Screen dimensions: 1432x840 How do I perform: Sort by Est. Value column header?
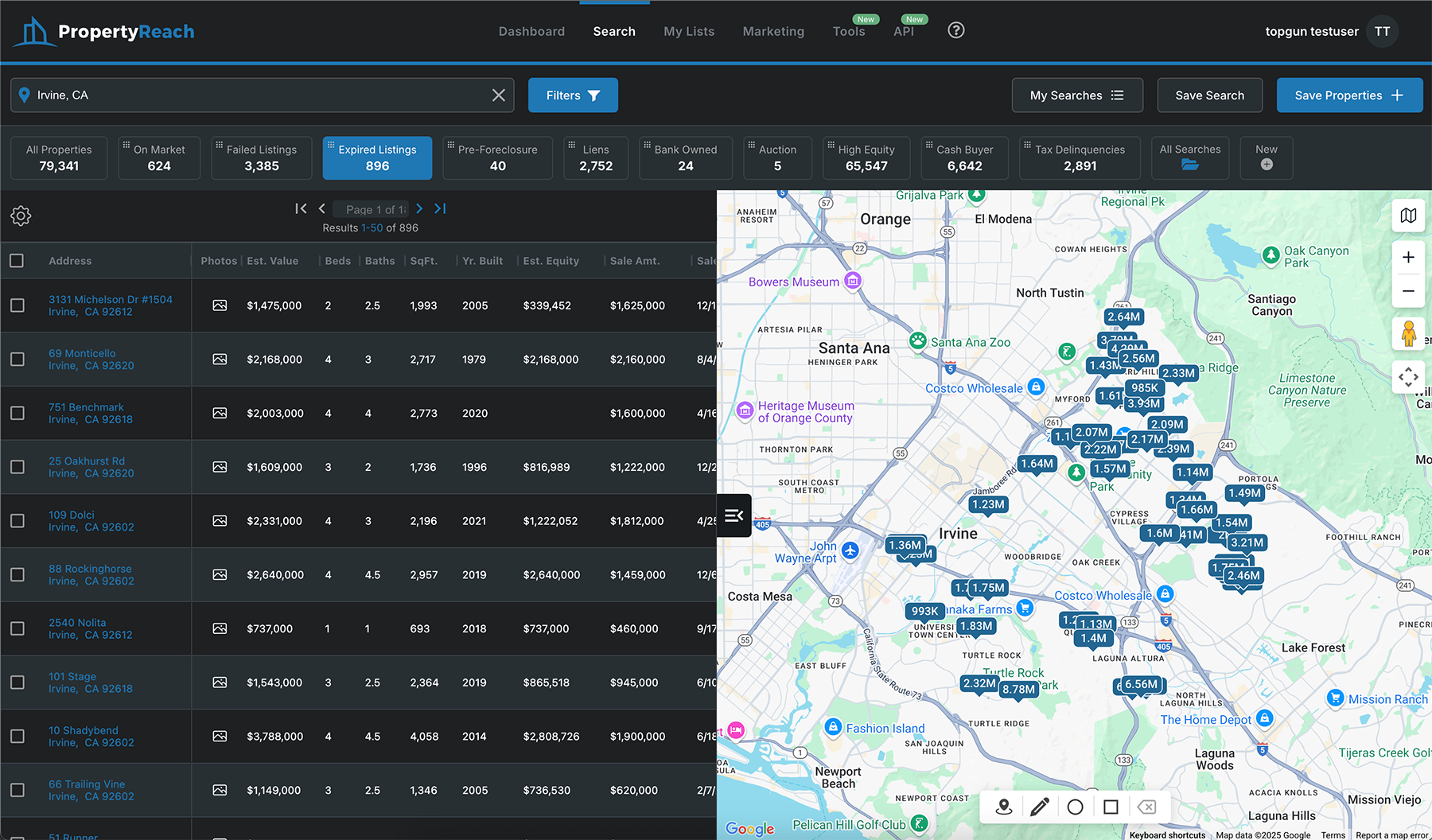(x=273, y=261)
